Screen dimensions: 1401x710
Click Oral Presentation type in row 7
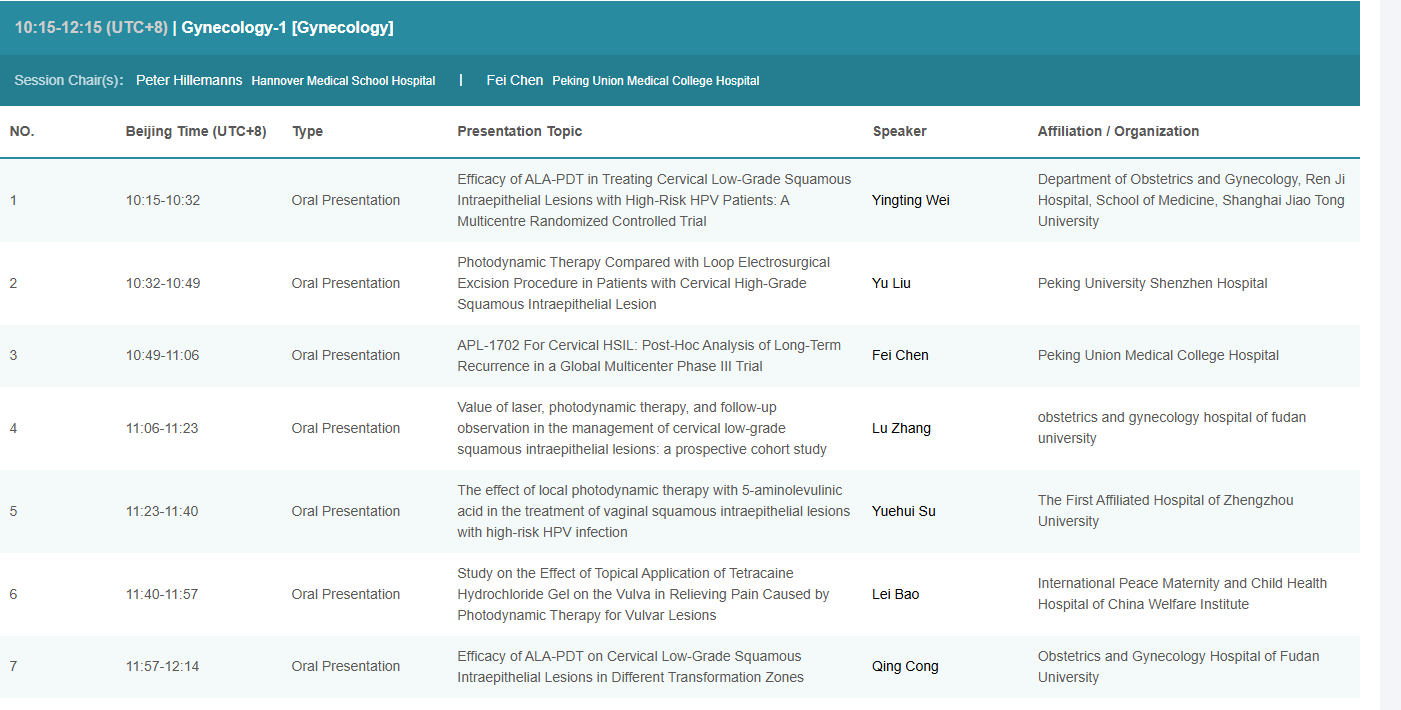pos(346,666)
